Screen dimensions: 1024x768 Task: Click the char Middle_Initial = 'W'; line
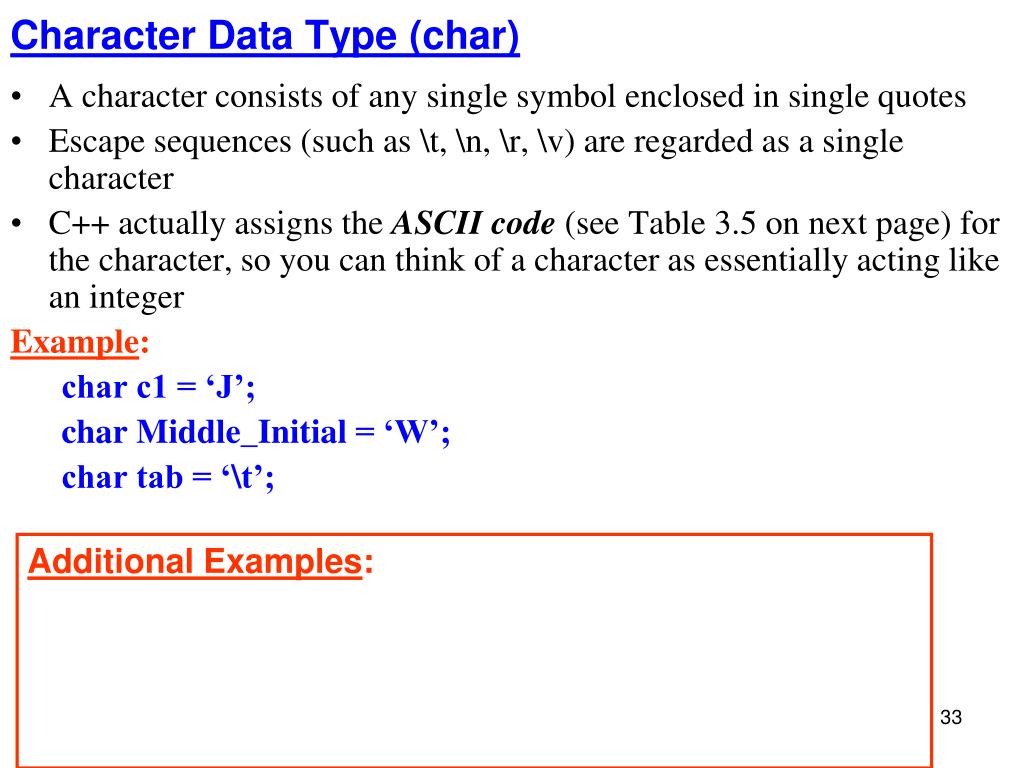pyautogui.click(x=255, y=432)
